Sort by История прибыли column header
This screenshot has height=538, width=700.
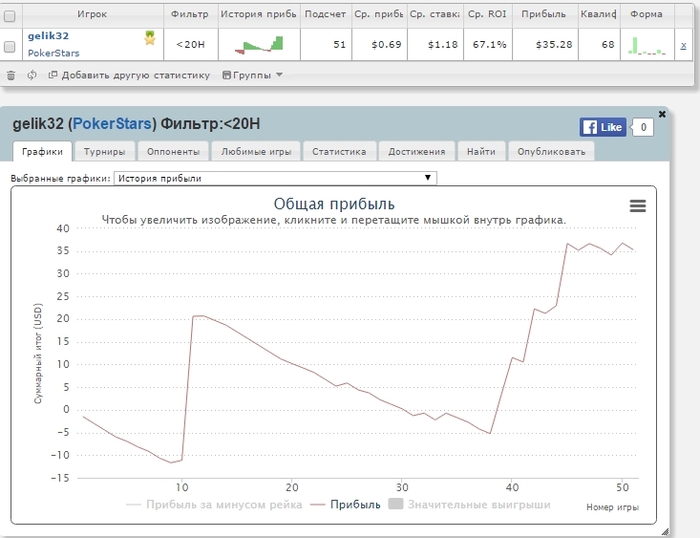click(258, 14)
